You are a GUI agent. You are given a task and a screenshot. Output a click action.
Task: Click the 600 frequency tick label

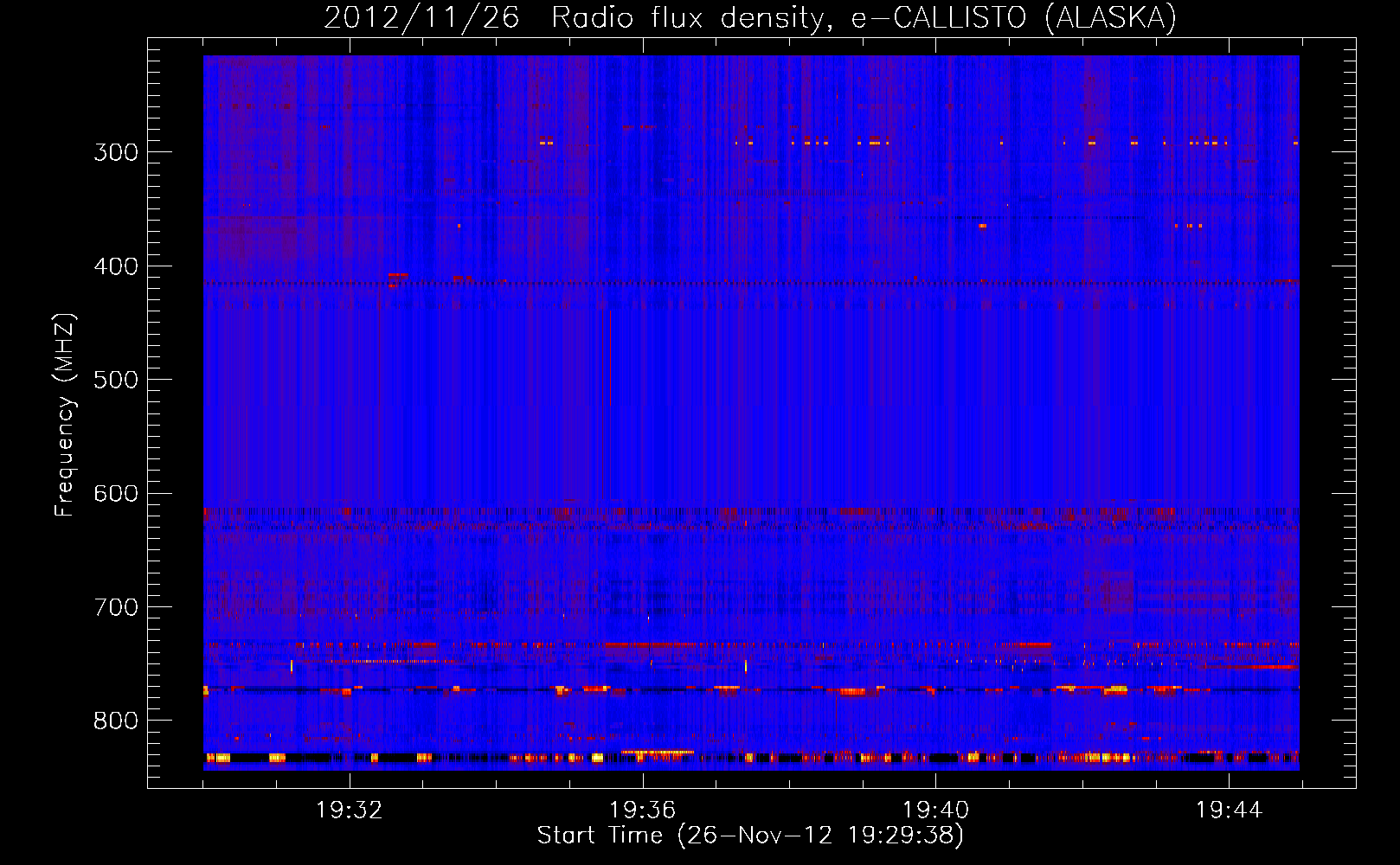pyautogui.click(x=116, y=494)
